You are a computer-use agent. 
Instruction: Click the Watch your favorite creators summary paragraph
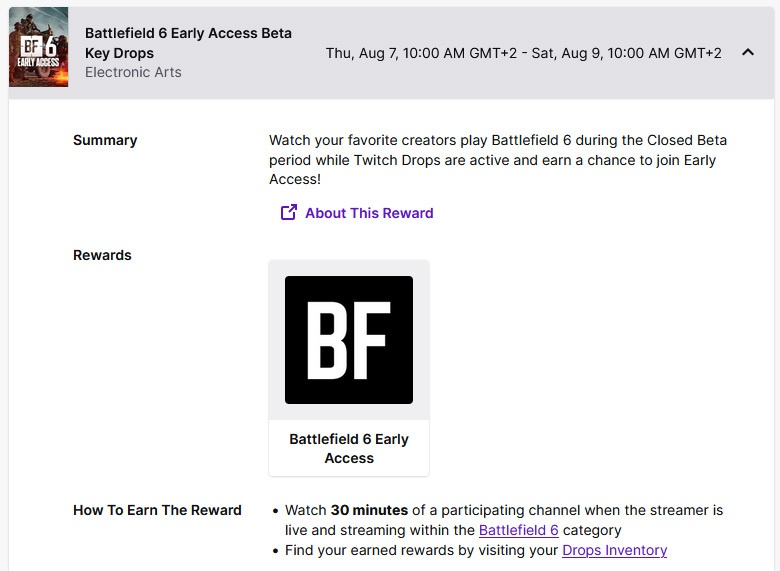pyautogui.click(x=497, y=160)
